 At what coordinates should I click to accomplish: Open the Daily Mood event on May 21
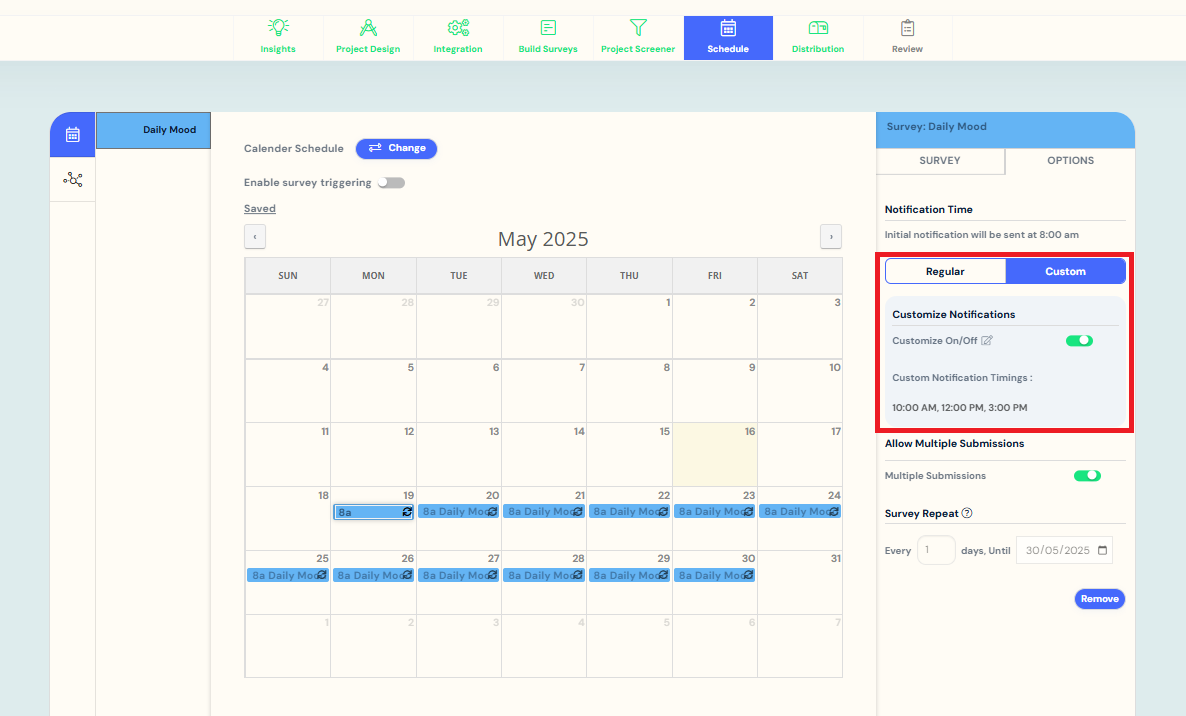click(x=544, y=512)
